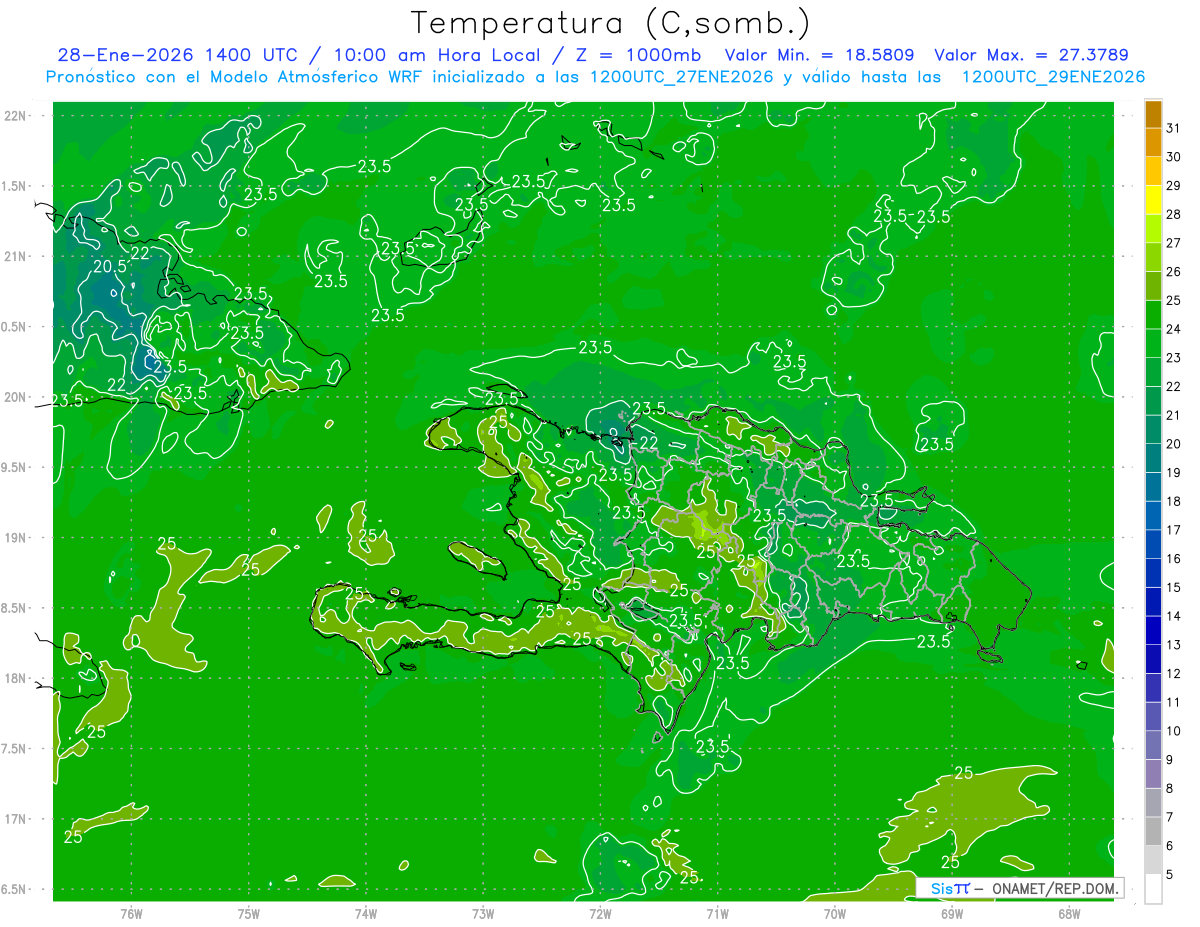Click the legend value label 5
Screen dimensions: 1200x927
click(x=1170, y=874)
